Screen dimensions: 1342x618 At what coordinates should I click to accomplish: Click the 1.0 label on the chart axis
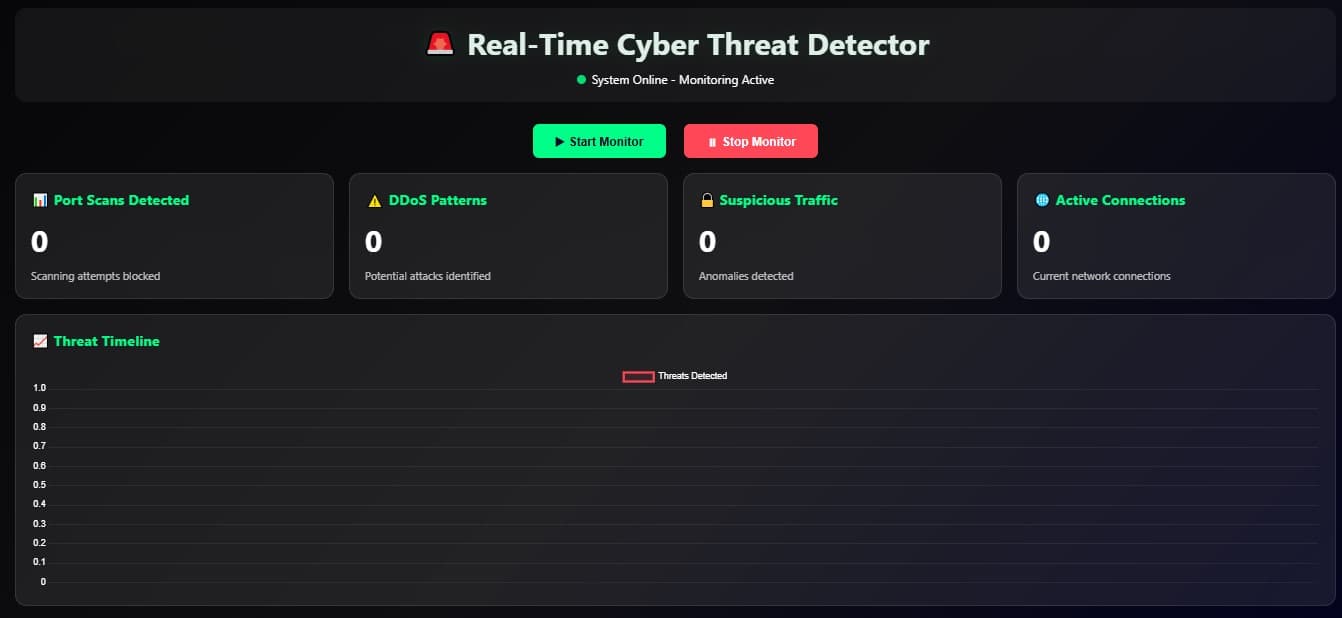point(40,387)
